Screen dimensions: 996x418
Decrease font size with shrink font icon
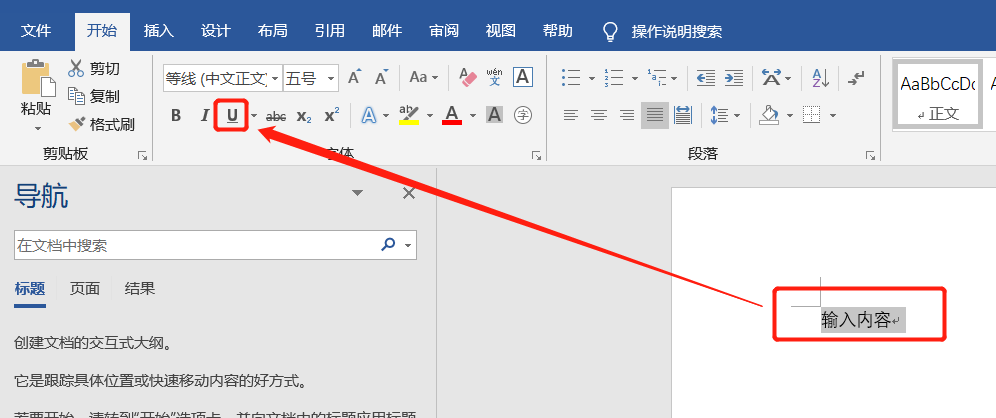[381, 78]
